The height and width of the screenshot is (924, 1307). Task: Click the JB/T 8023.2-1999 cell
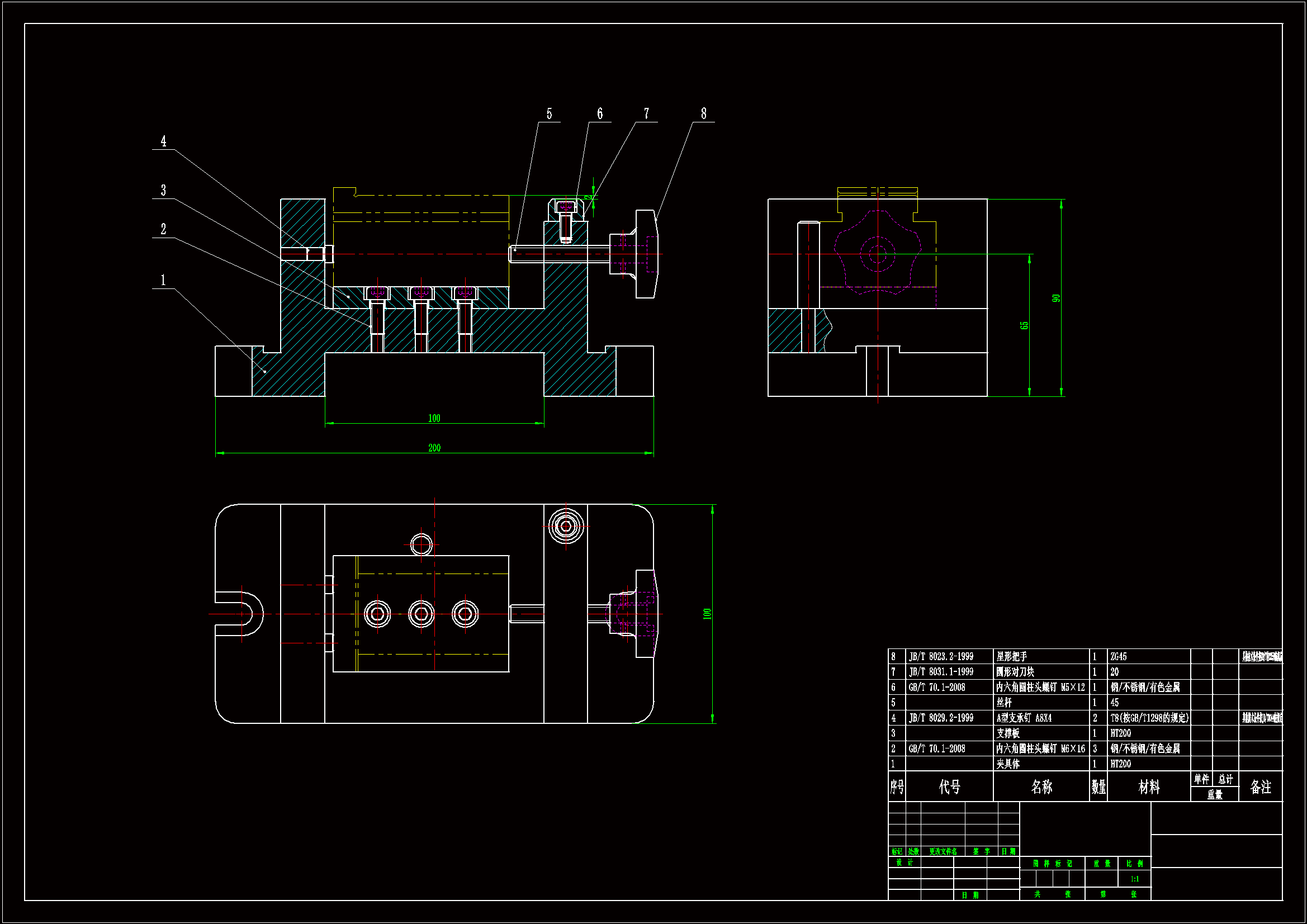pyautogui.click(x=941, y=656)
